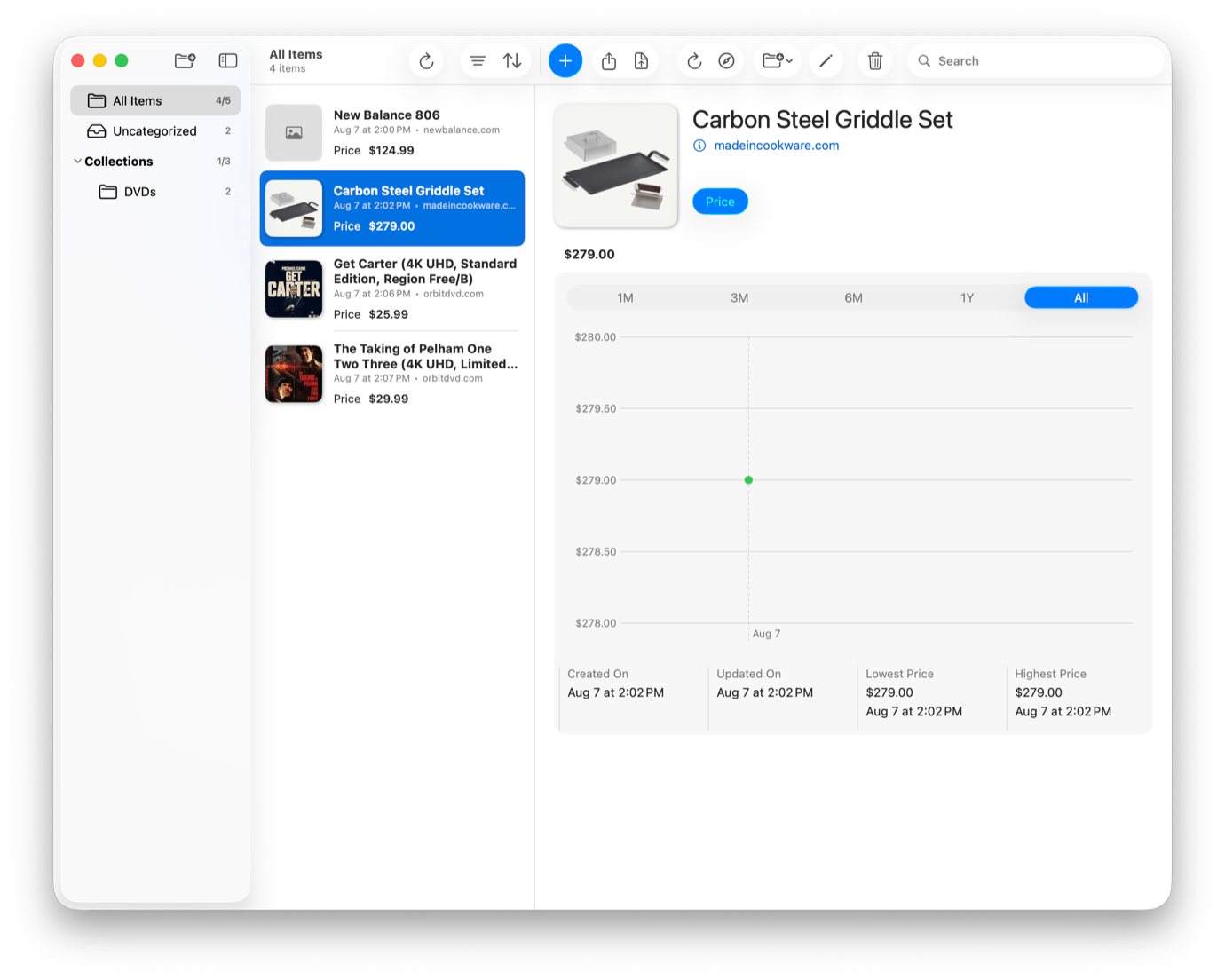1225x980 pixels.
Task: Switch chart range to 6M
Action: pyautogui.click(x=853, y=297)
